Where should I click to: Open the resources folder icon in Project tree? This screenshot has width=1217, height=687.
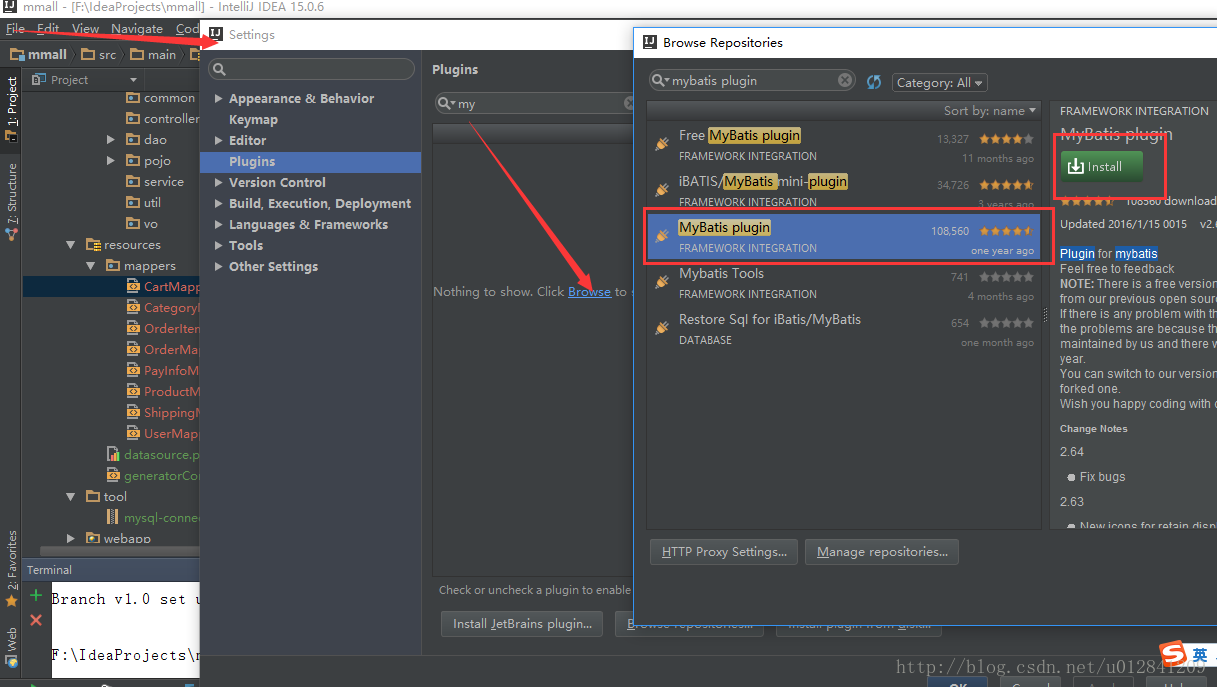[94, 245]
